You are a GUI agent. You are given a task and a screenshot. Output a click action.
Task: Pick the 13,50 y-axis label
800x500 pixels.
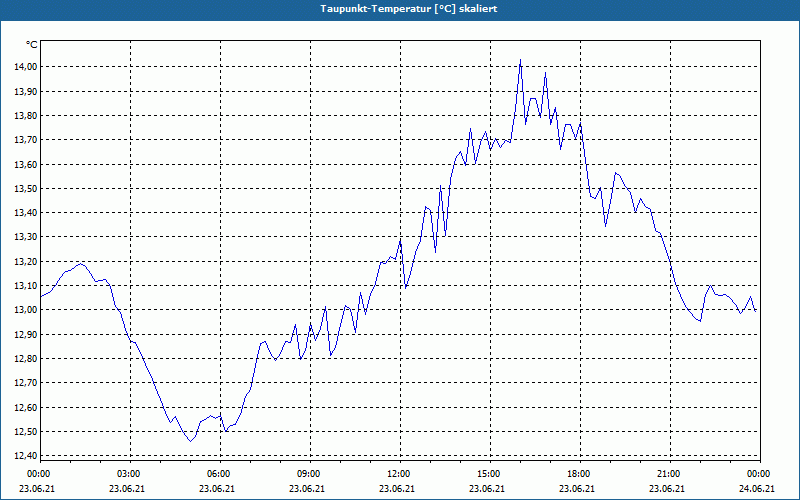tap(25, 189)
